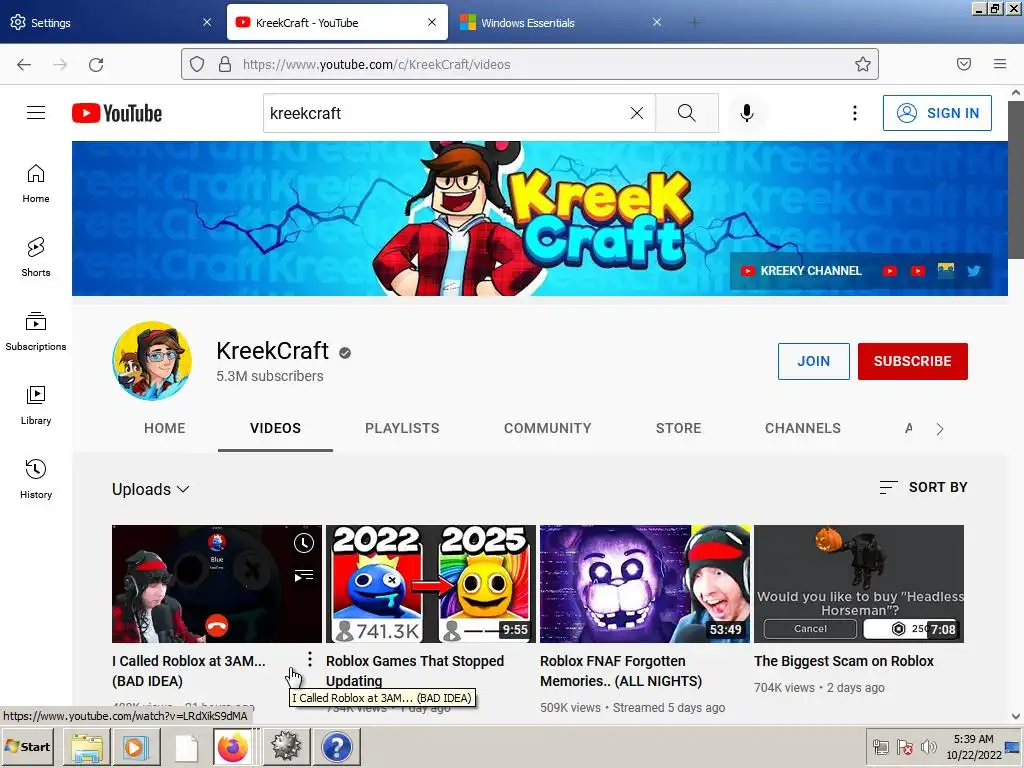
Task: Reload the current page
Action: (96, 64)
